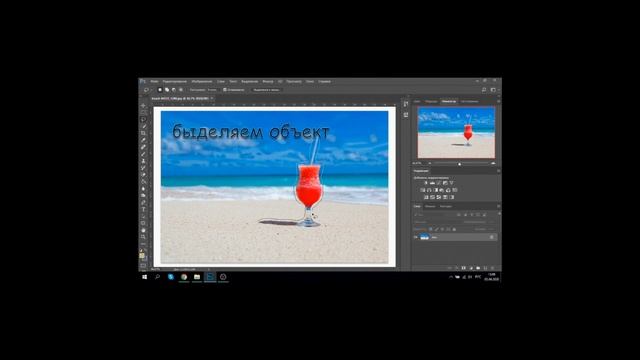640x360 pixels.
Task: Add an Invert adjustment layer
Action: tap(426, 197)
